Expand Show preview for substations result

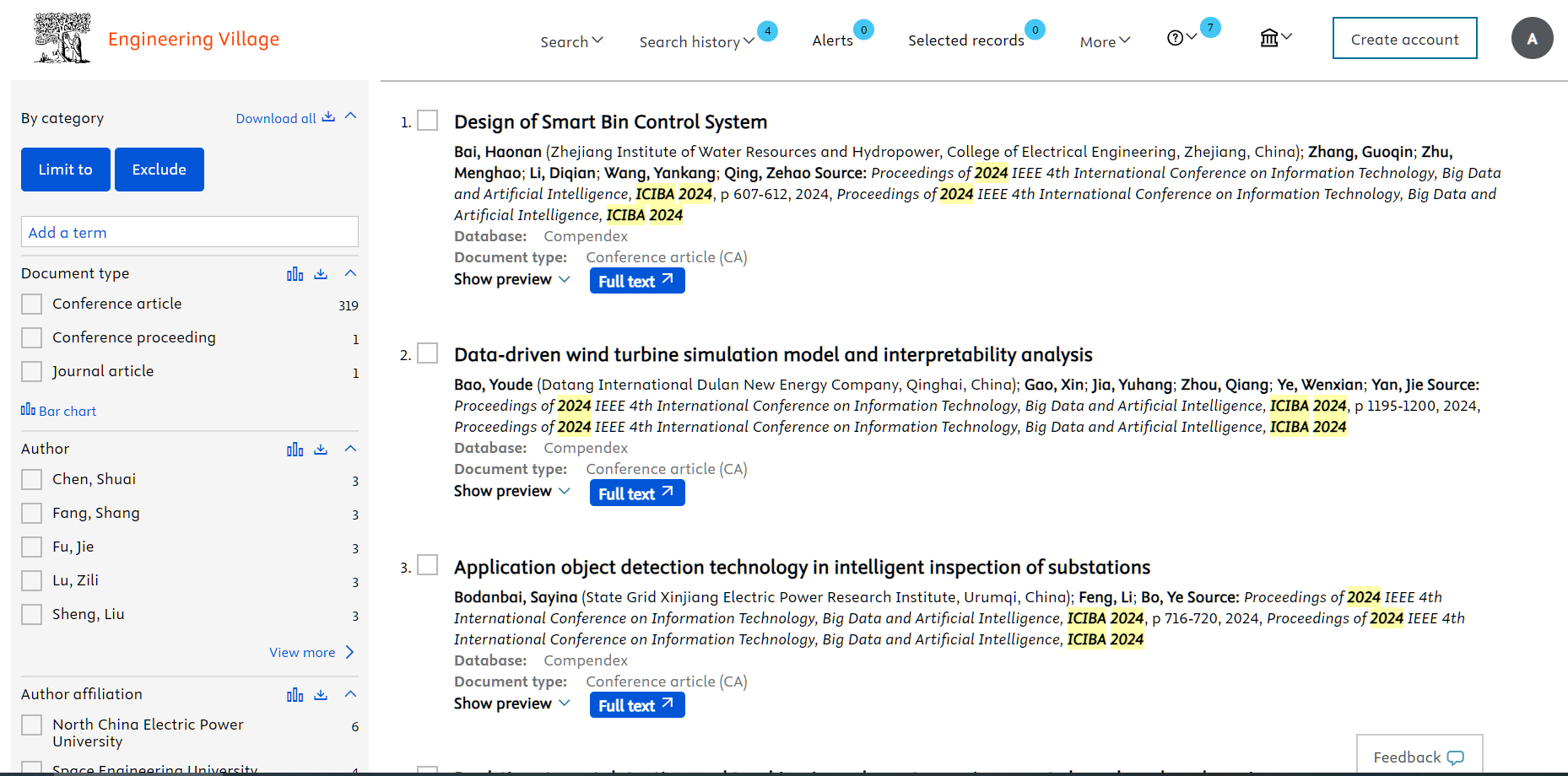click(512, 703)
